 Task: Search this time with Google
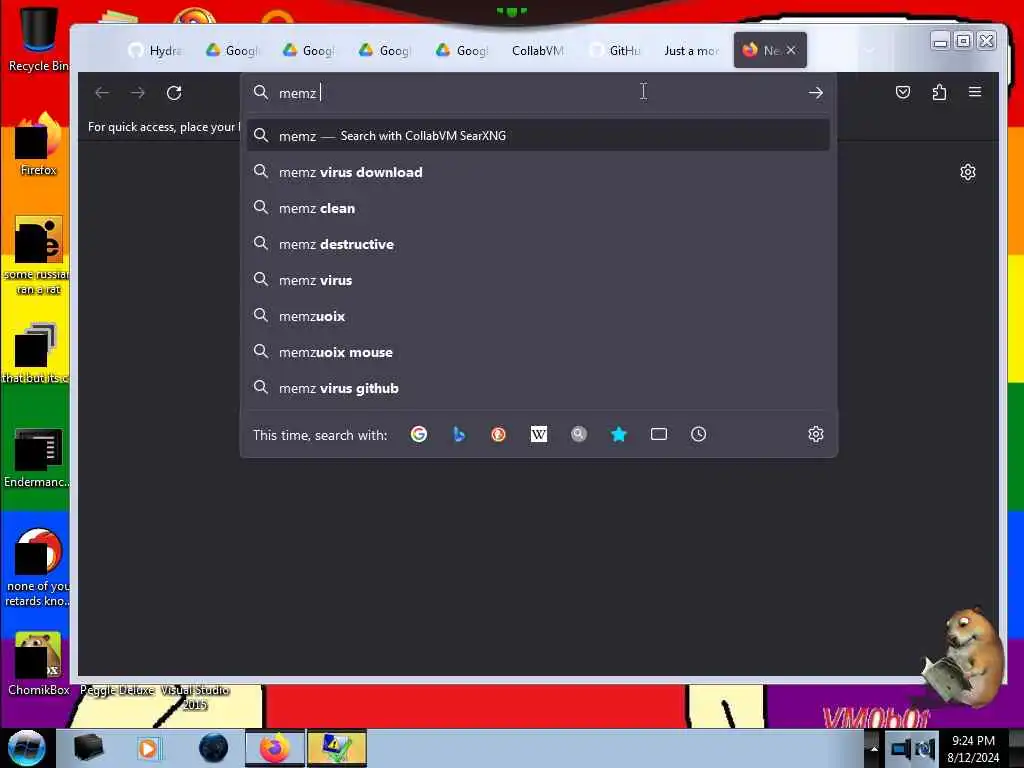pyautogui.click(x=419, y=434)
